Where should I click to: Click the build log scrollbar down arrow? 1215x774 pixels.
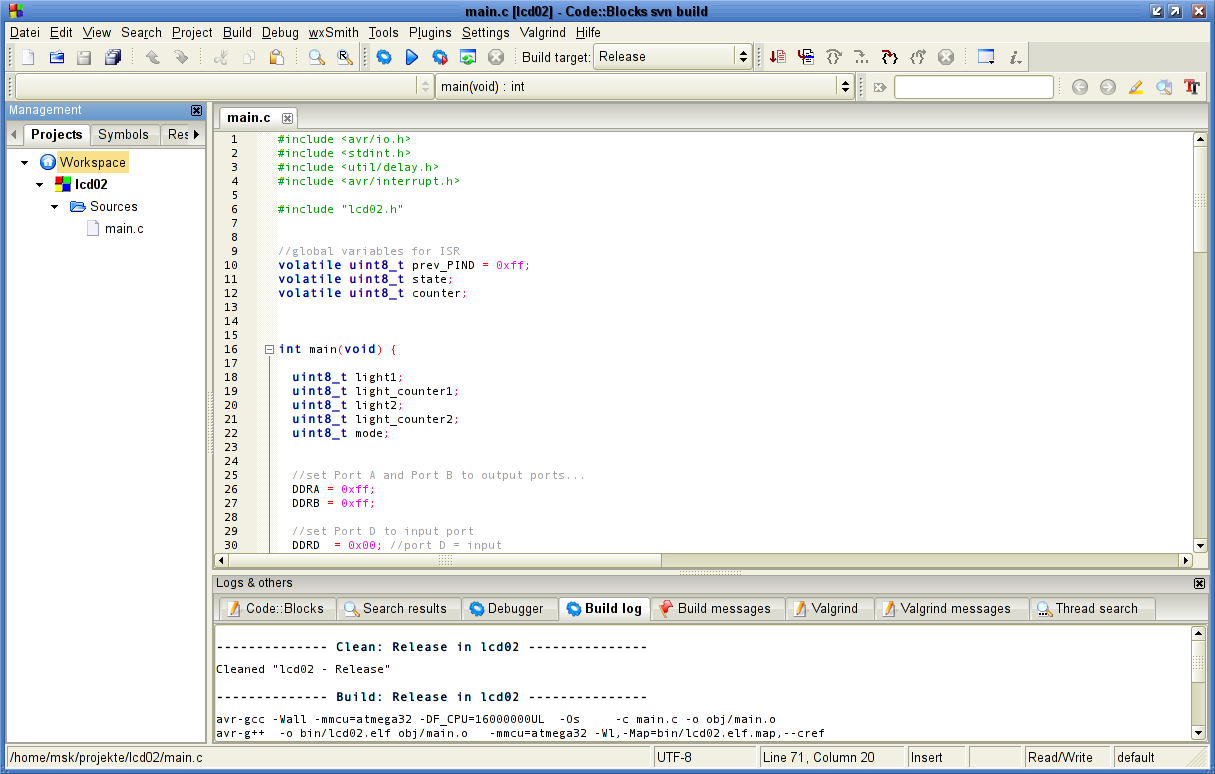tap(1200, 732)
